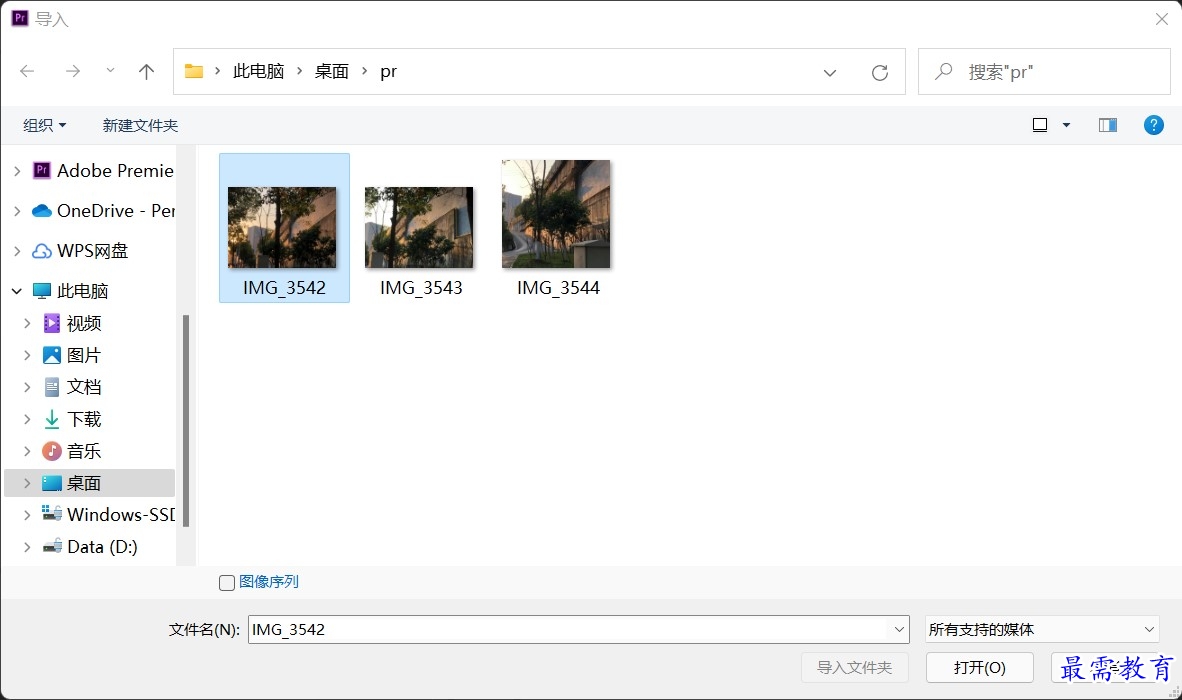Expand the OneDrive tree node
The height and width of the screenshot is (700, 1182).
click(17, 211)
